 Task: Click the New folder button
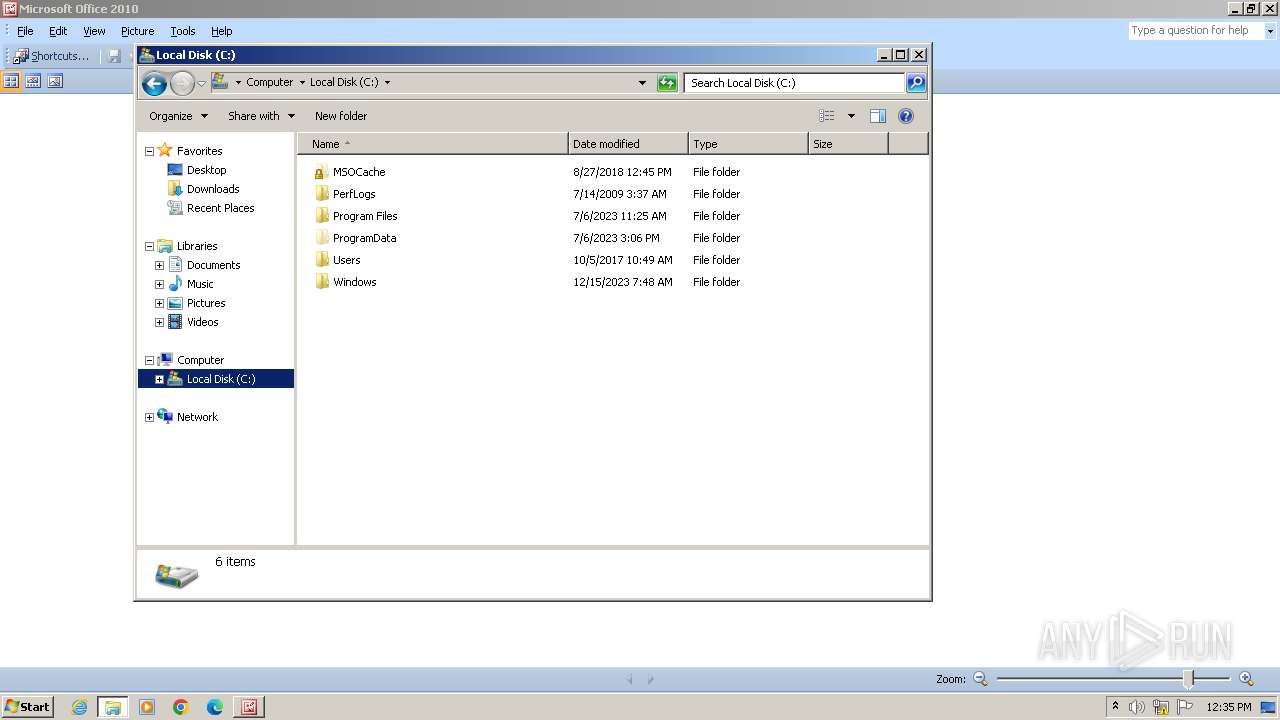point(341,116)
